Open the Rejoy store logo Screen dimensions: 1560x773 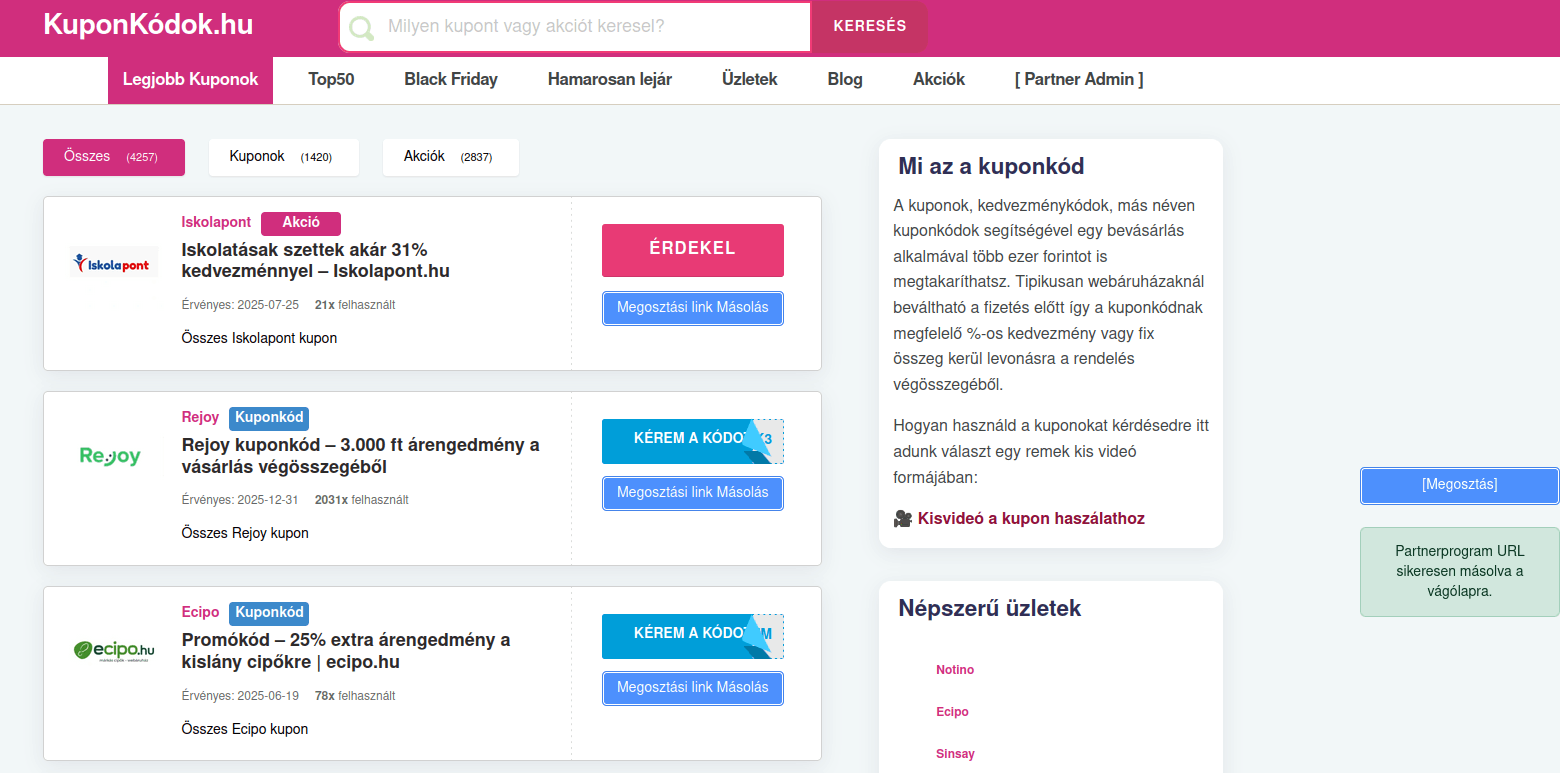tap(110, 457)
